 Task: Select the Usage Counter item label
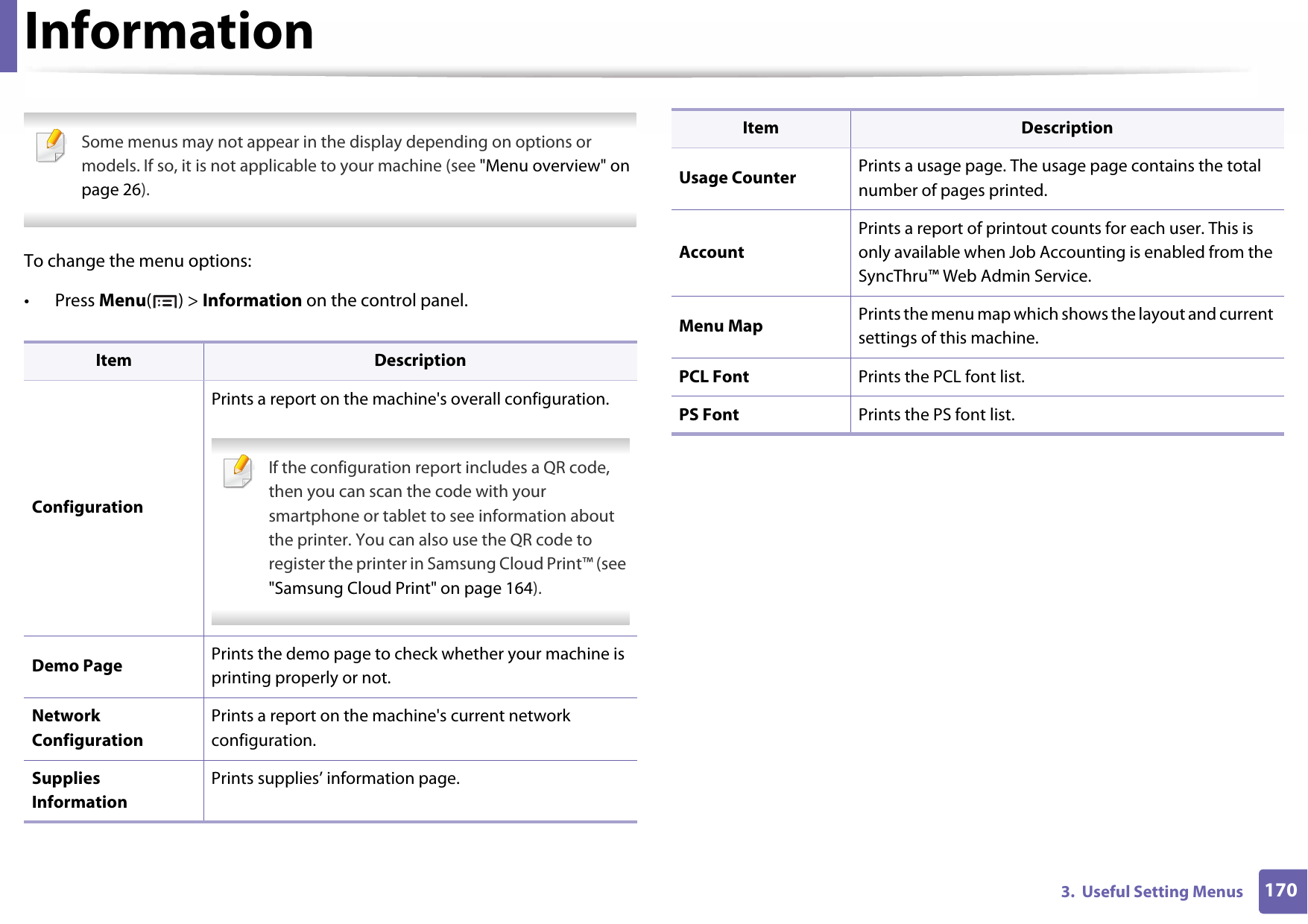[737, 178]
